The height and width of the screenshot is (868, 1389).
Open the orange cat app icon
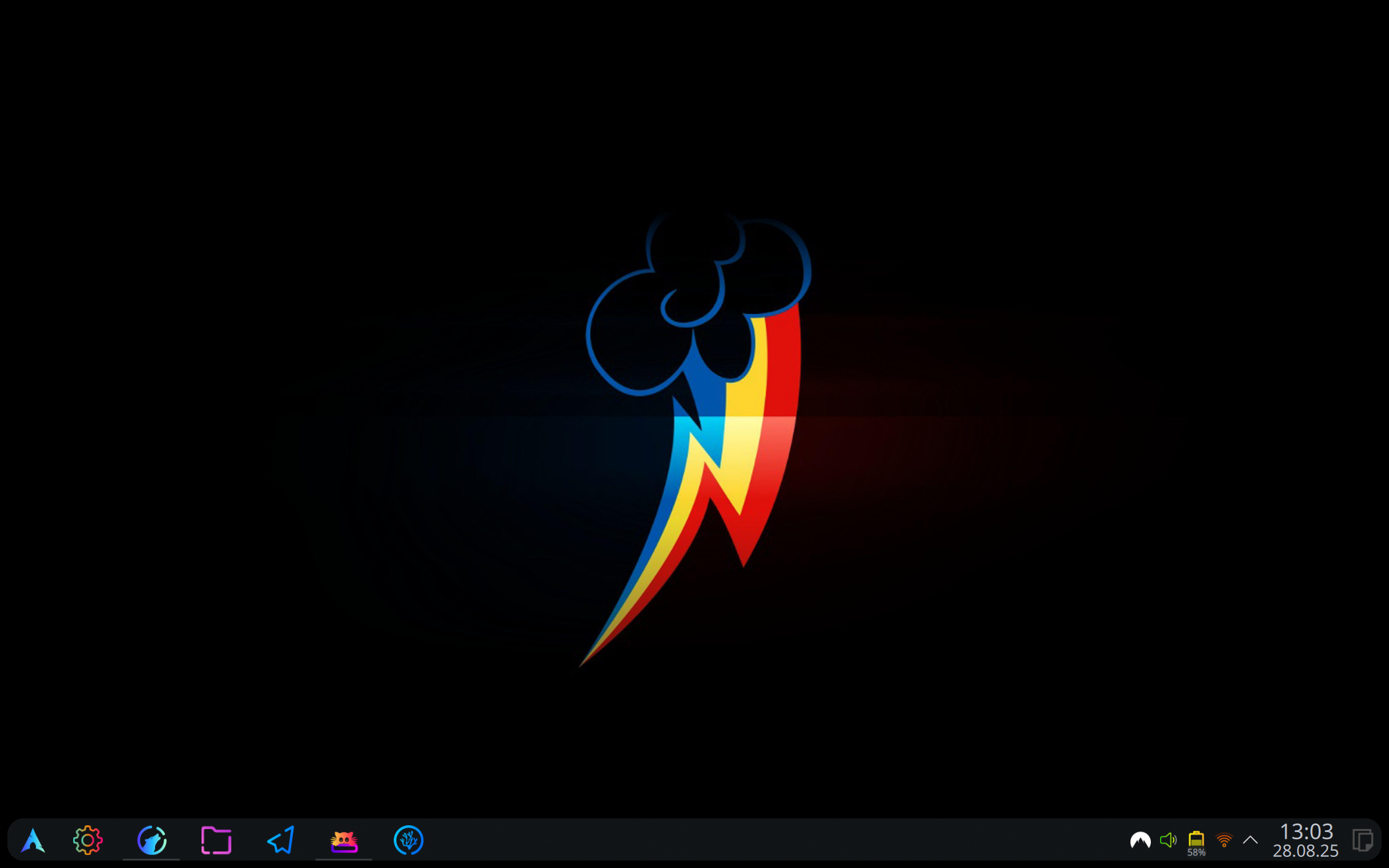coord(344,841)
